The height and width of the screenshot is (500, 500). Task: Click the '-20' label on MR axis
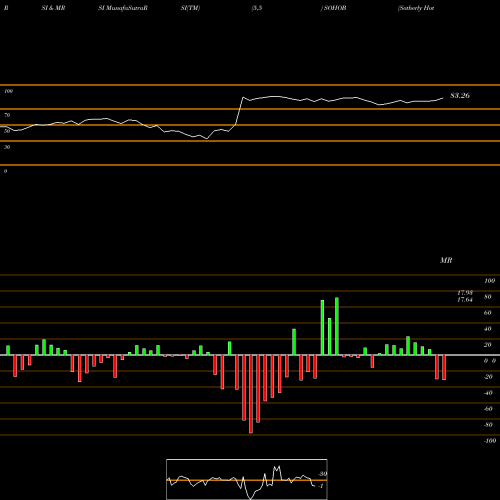(x=488, y=377)
